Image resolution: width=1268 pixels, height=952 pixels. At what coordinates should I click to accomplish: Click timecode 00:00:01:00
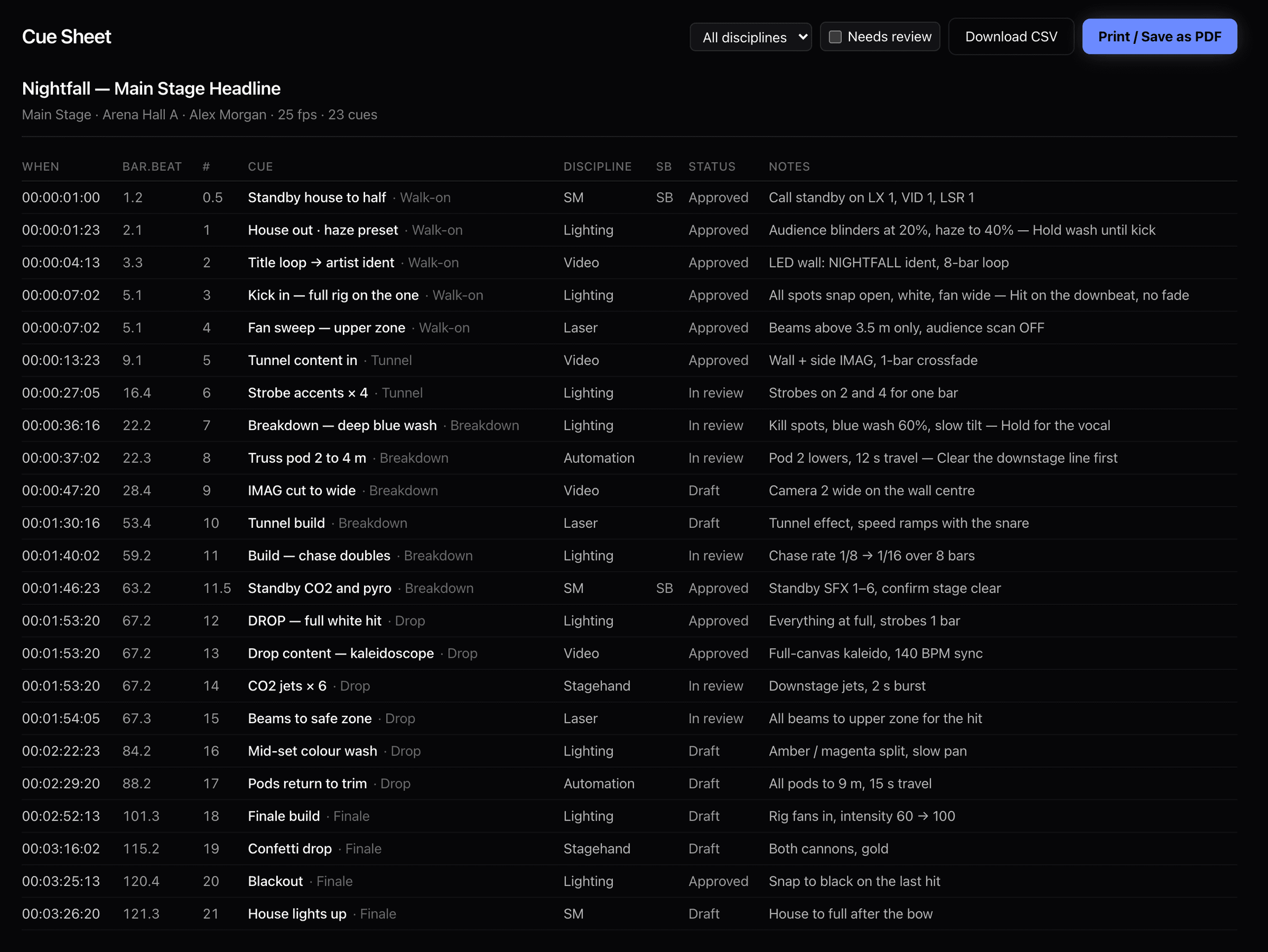[x=61, y=197]
